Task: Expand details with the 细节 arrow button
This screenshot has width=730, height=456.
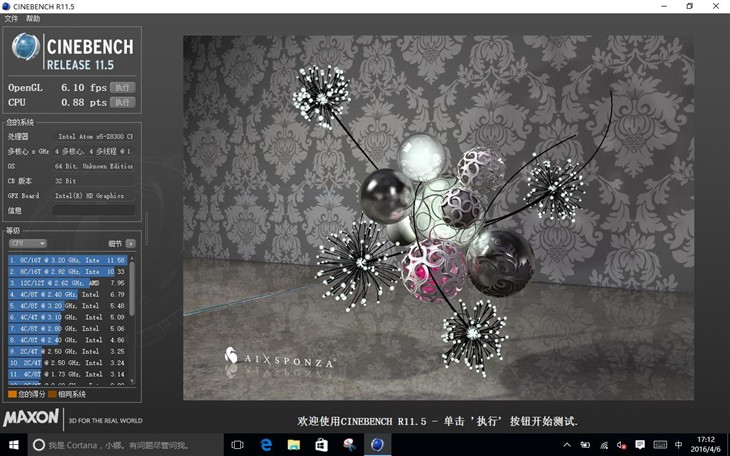Action: (131, 243)
